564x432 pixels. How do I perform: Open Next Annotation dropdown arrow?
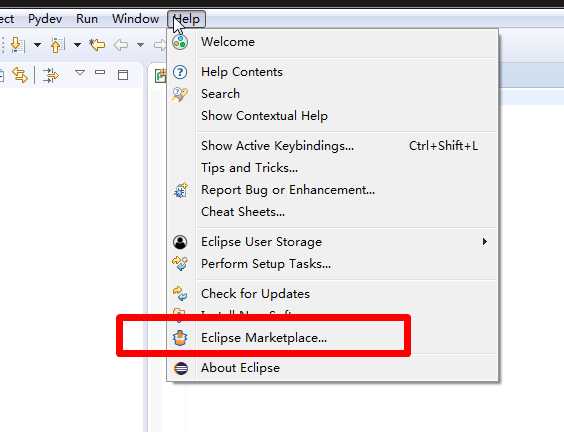click(37, 45)
